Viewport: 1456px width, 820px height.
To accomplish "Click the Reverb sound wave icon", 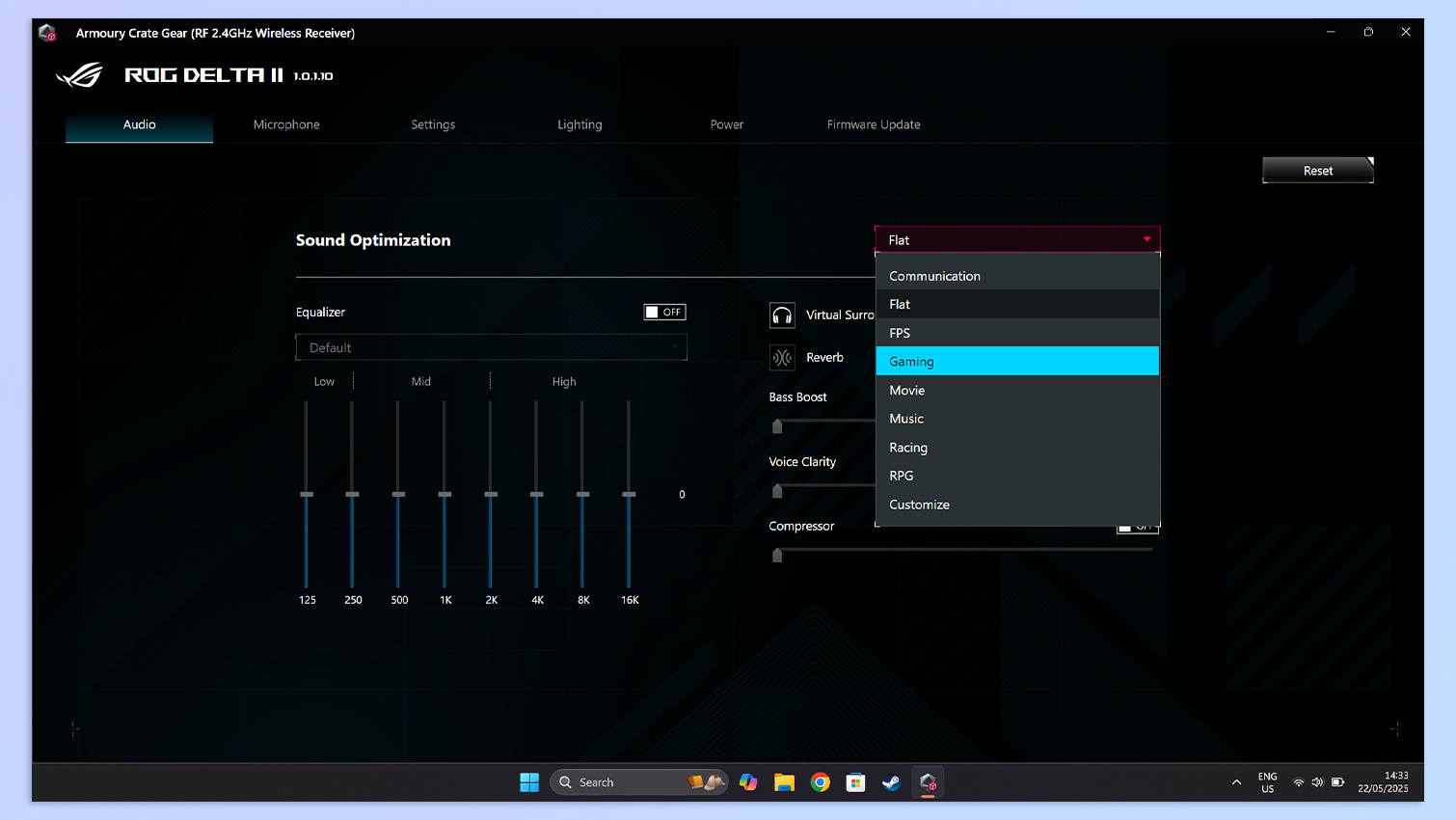I will coord(782,358).
